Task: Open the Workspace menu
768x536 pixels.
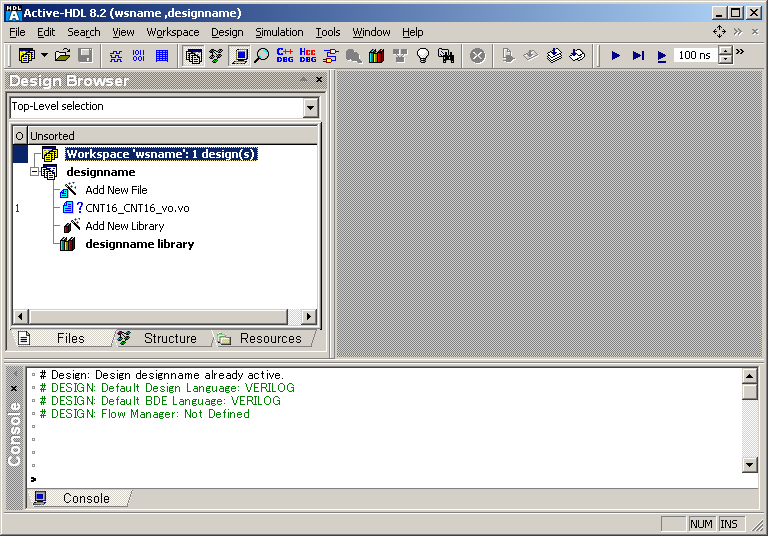Action: point(173,32)
